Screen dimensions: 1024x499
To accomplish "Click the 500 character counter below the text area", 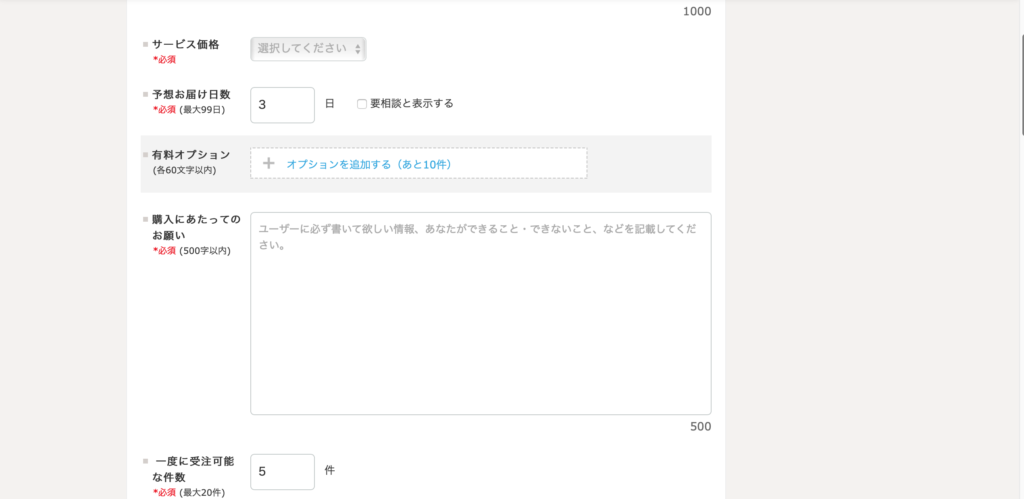I will coord(700,427).
